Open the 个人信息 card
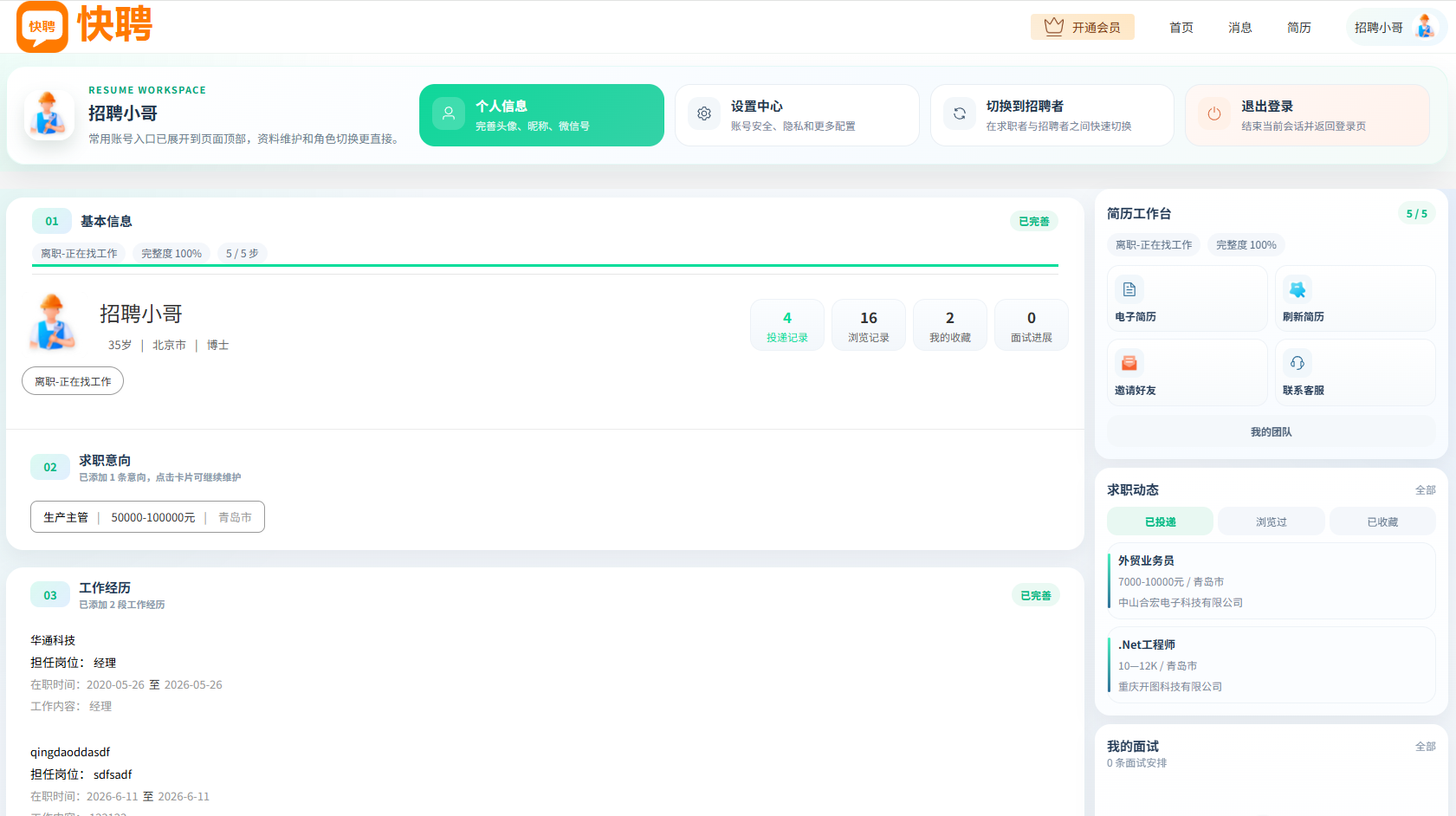 (x=541, y=115)
